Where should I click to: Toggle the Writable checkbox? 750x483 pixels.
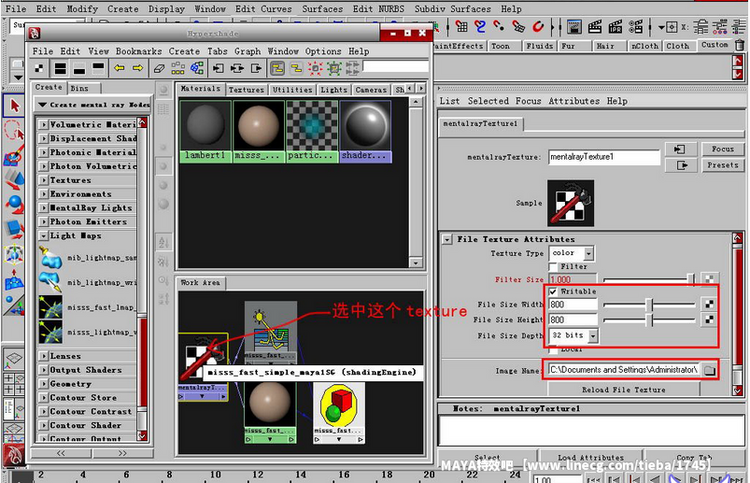pos(553,291)
